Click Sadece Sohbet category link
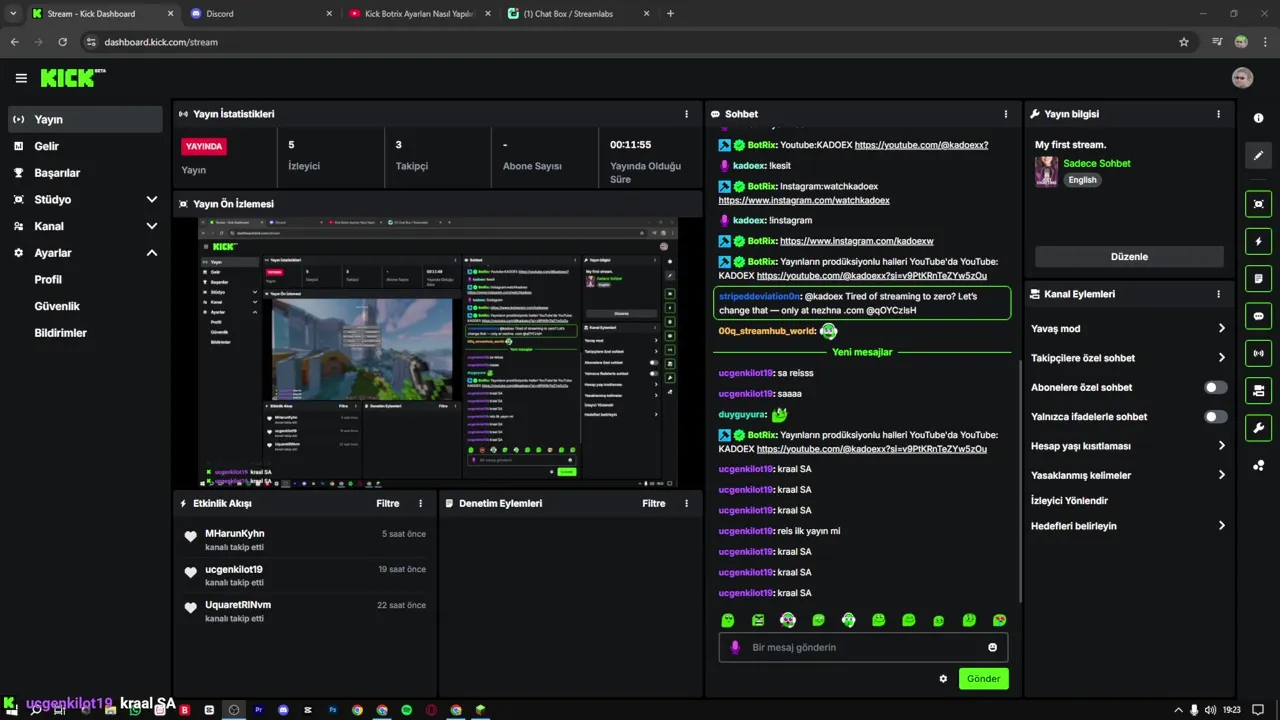The image size is (1280, 720). click(1097, 163)
